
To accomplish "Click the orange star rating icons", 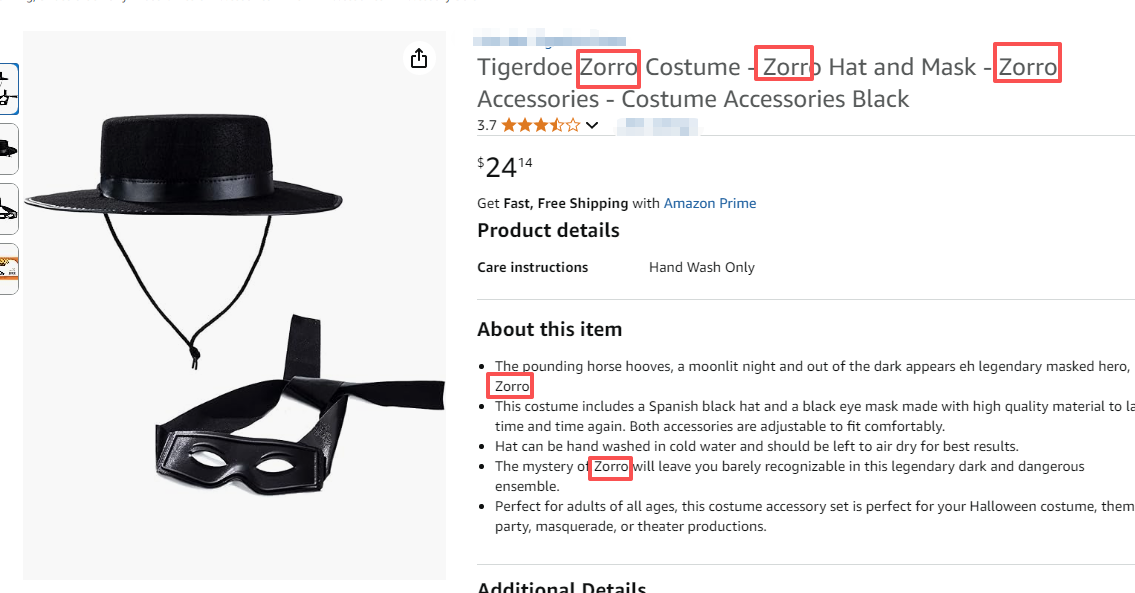I will (540, 125).
